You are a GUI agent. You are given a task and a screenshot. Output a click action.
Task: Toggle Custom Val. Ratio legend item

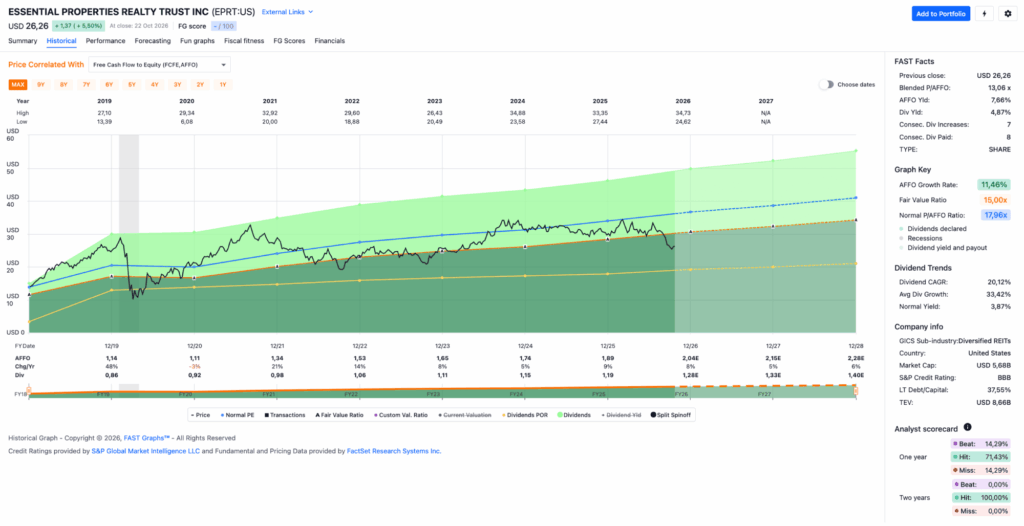[400, 415]
